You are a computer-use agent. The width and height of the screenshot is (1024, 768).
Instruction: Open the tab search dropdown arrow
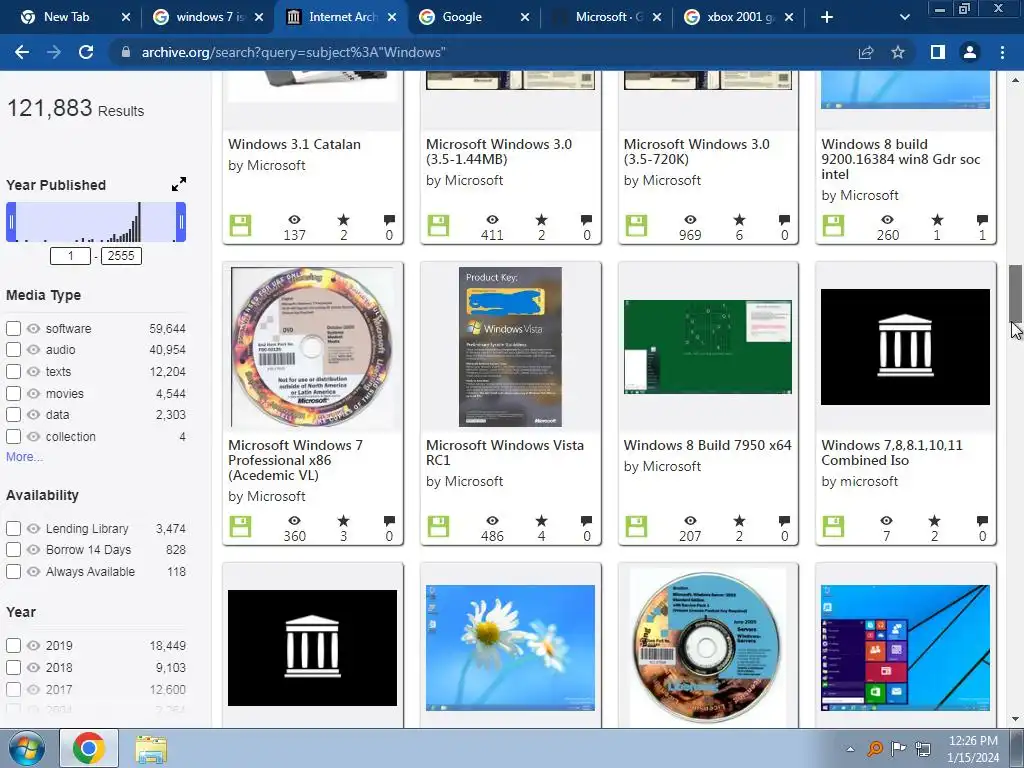click(904, 17)
